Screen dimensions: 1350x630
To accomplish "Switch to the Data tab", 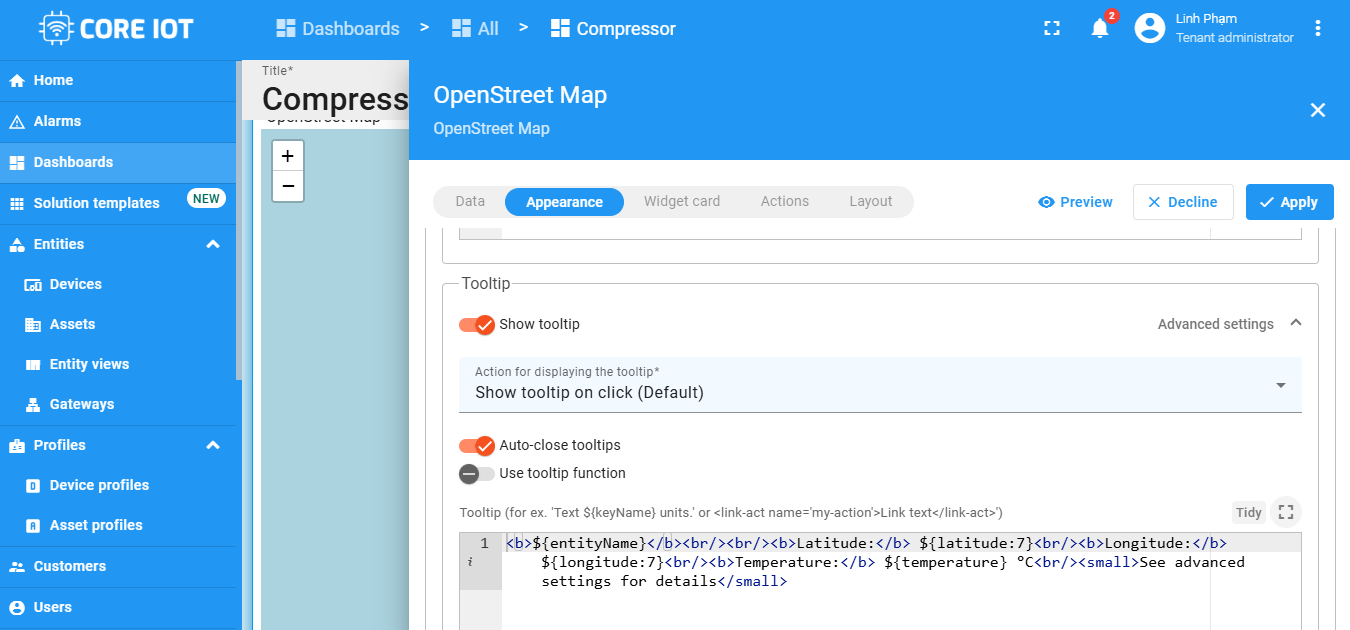I will (x=470, y=202).
